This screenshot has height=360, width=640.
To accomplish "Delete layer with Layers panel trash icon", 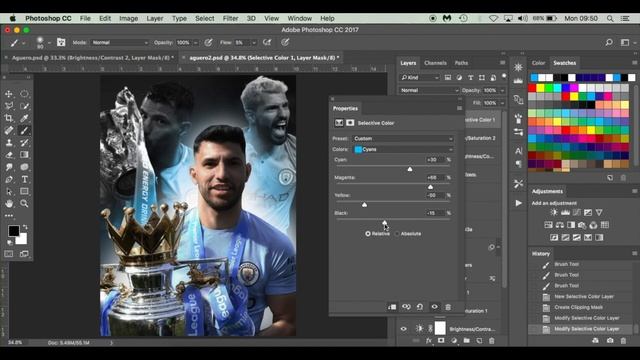I will pyautogui.click(x=492, y=340).
